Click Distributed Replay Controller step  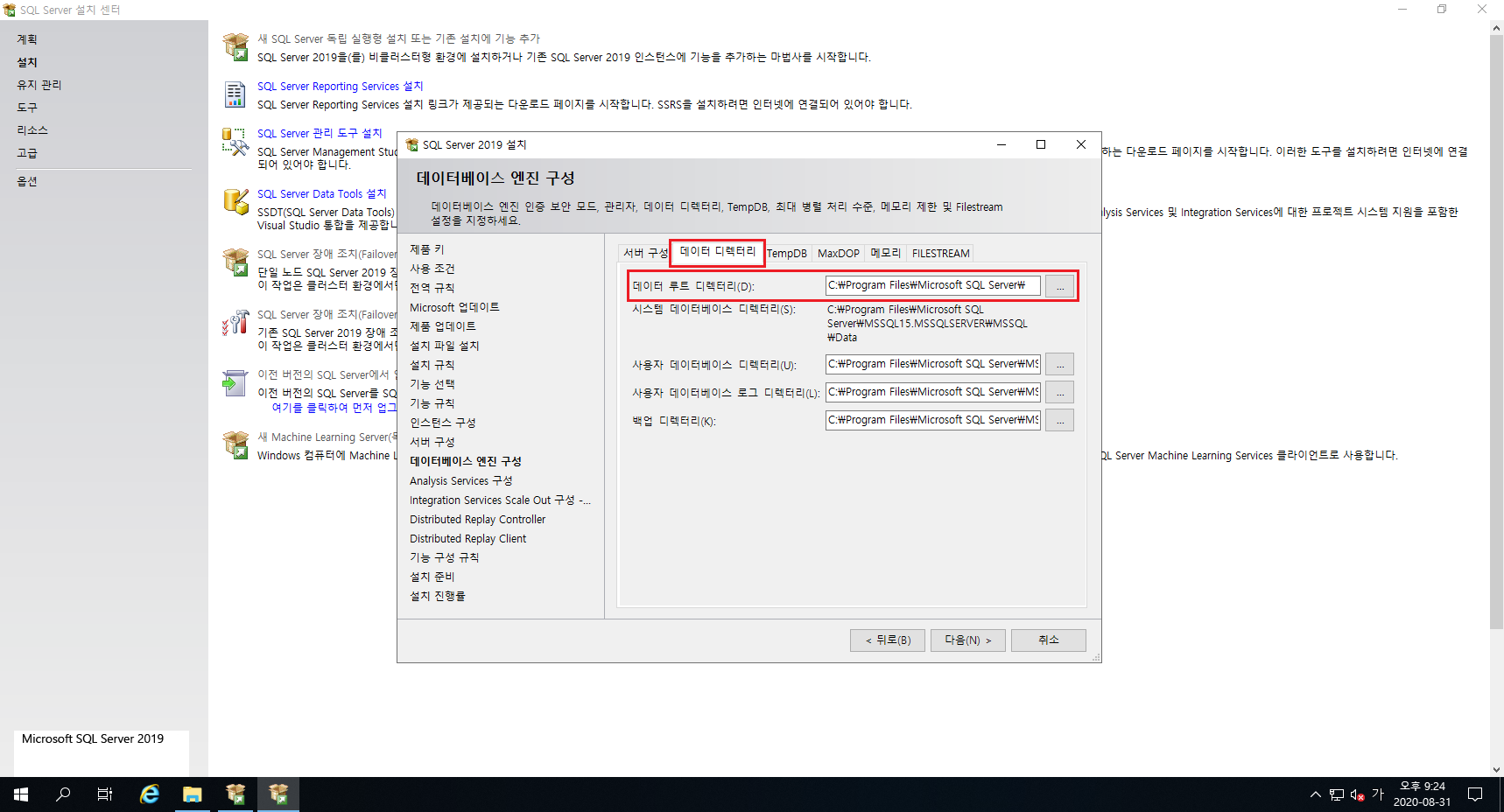tap(477, 519)
